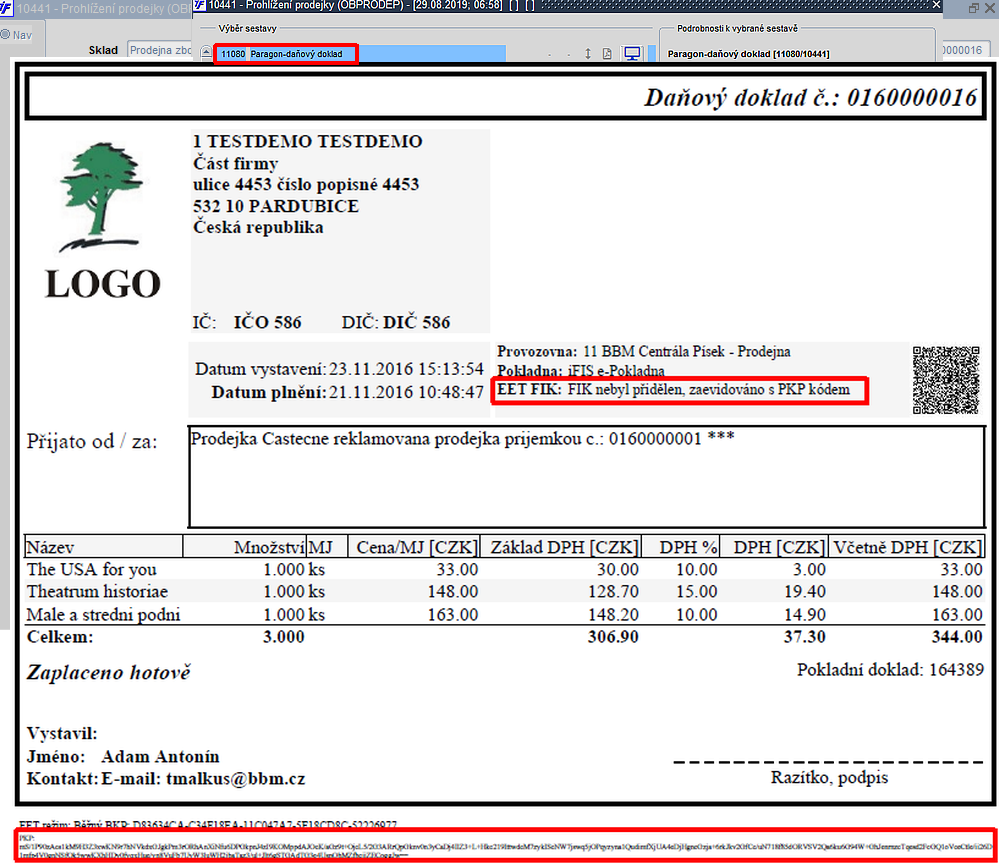Click the monitor preview icon in the report selector
Image resolution: width=1001 pixels, height=867 pixels.
click(x=632, y=54)
